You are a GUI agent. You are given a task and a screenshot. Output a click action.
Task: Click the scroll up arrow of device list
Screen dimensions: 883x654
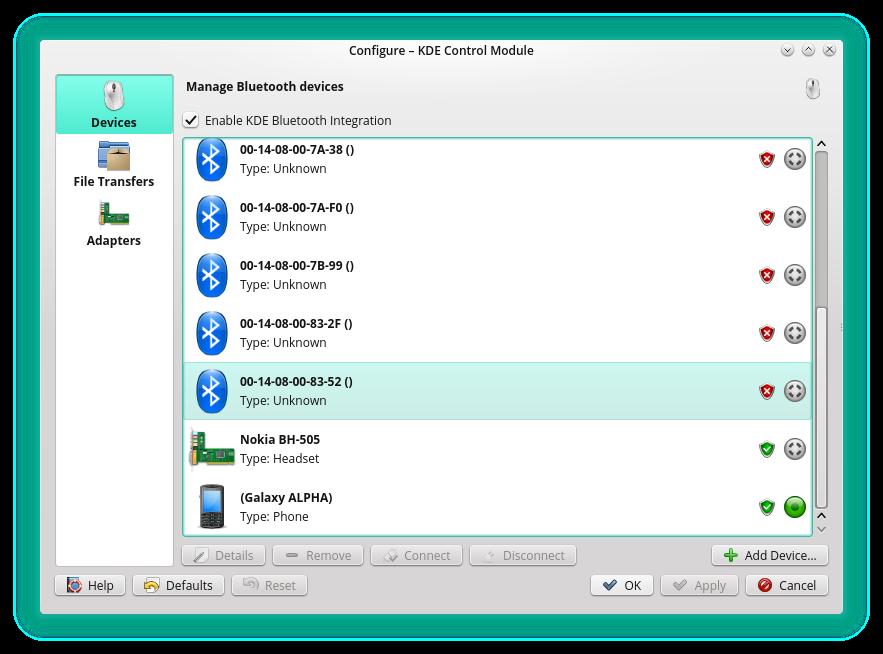click(821, 145)
